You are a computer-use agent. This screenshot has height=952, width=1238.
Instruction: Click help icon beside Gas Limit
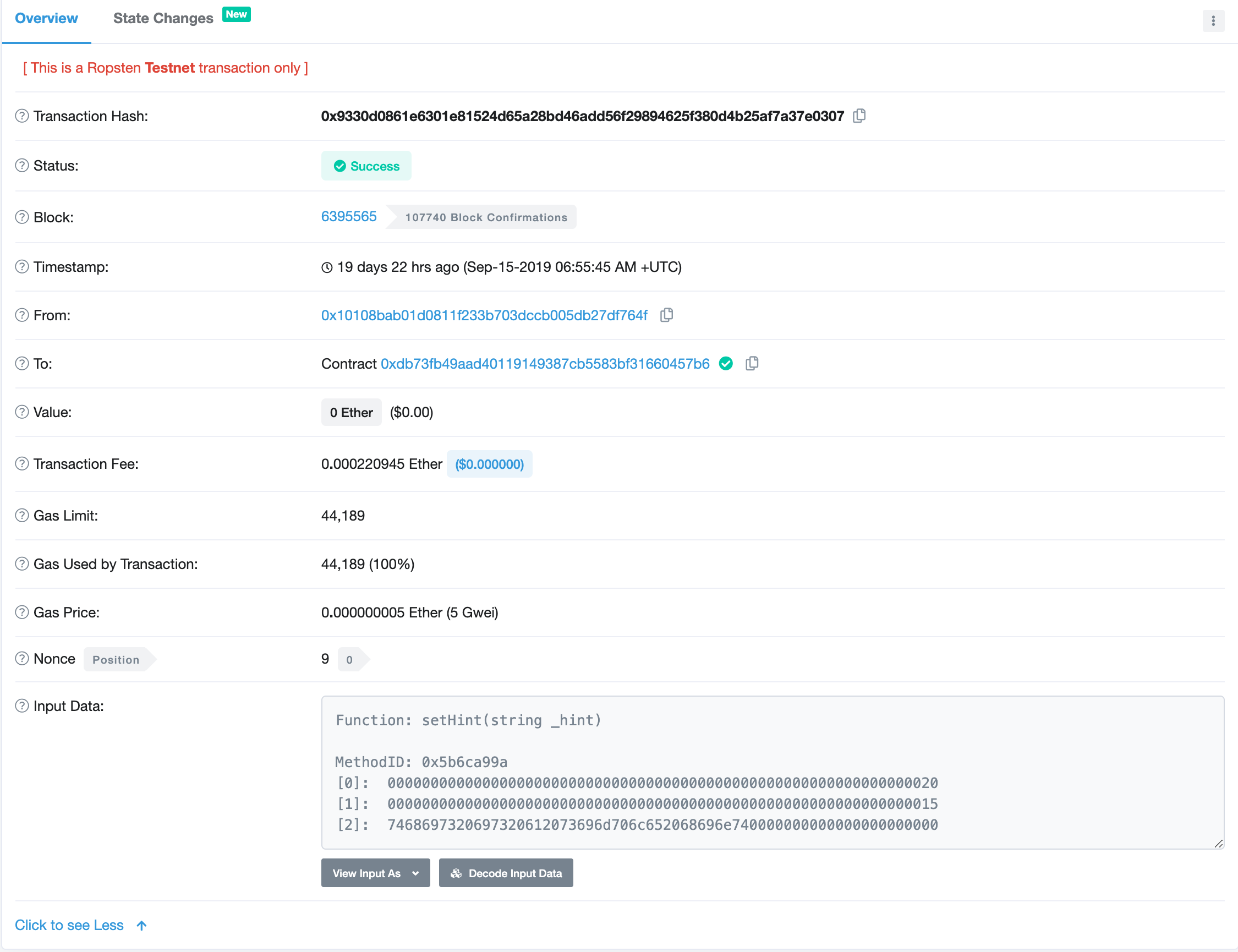tap(21, 516)
